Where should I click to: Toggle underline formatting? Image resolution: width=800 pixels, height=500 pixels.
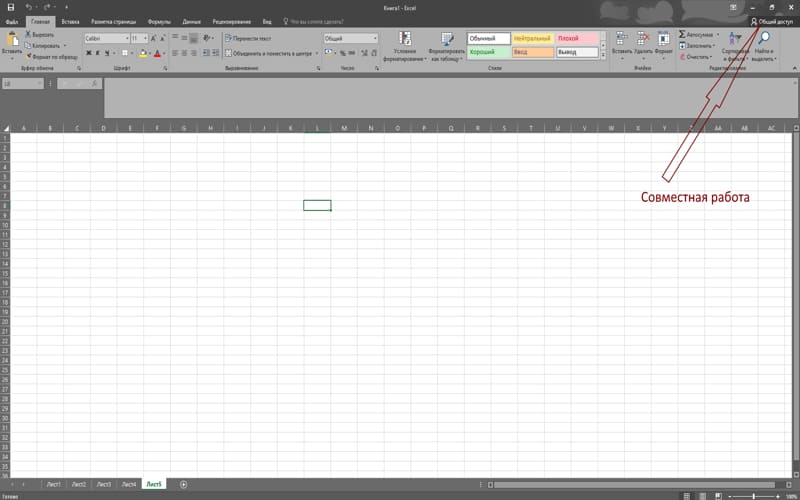pyautogui.click(x=107, y=53)
